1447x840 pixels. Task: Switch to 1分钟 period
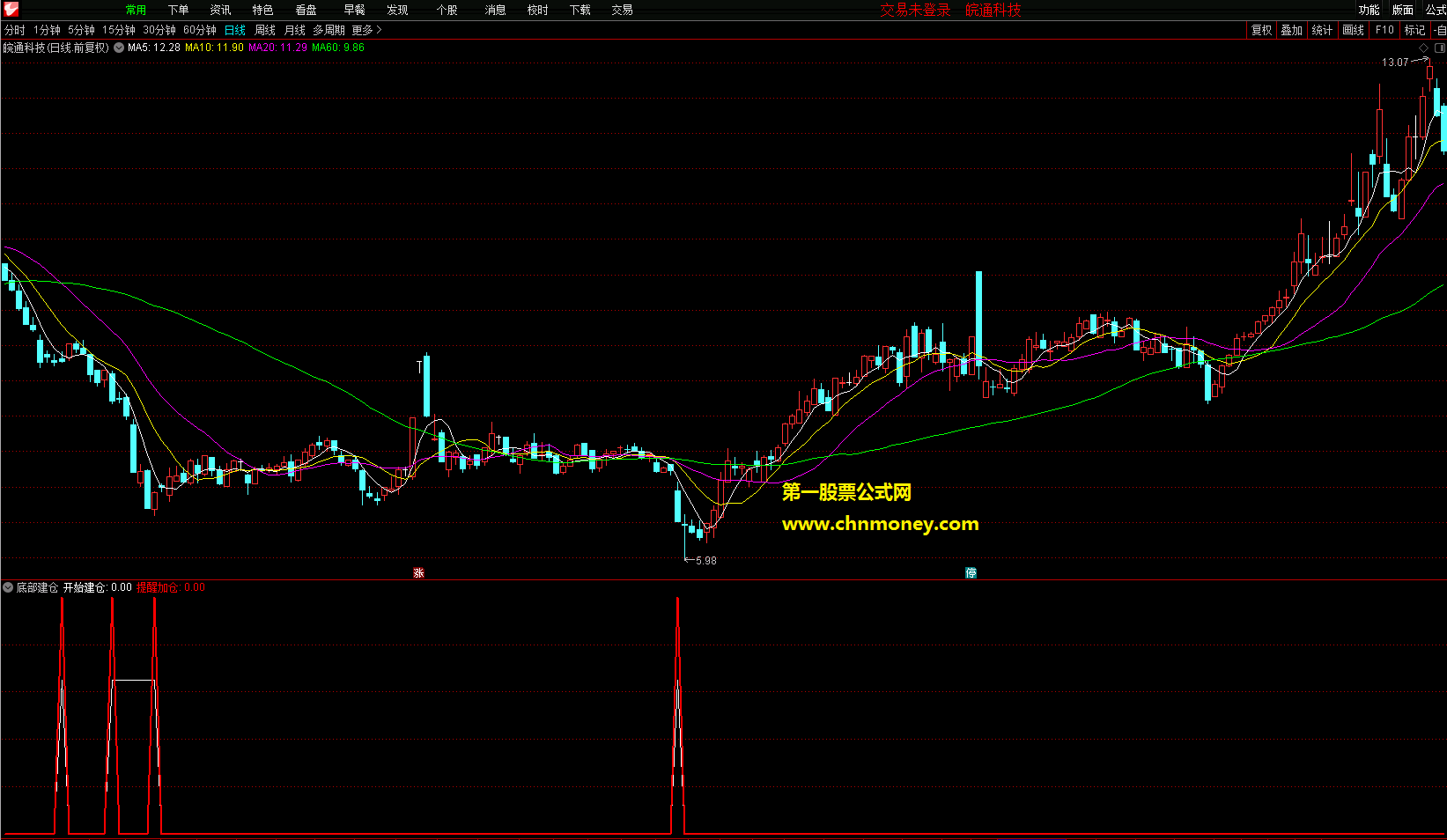pyautogui.click(x=47, y=30)
